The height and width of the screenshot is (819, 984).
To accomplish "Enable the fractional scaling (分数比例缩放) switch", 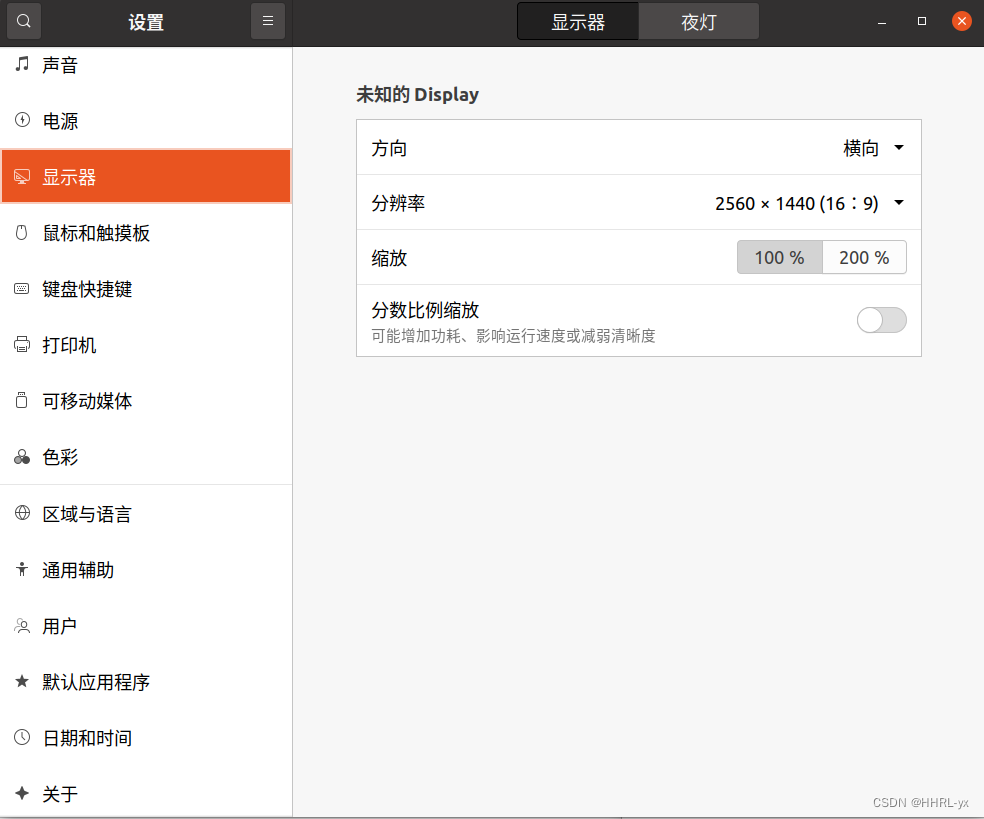I will [881, 320].
